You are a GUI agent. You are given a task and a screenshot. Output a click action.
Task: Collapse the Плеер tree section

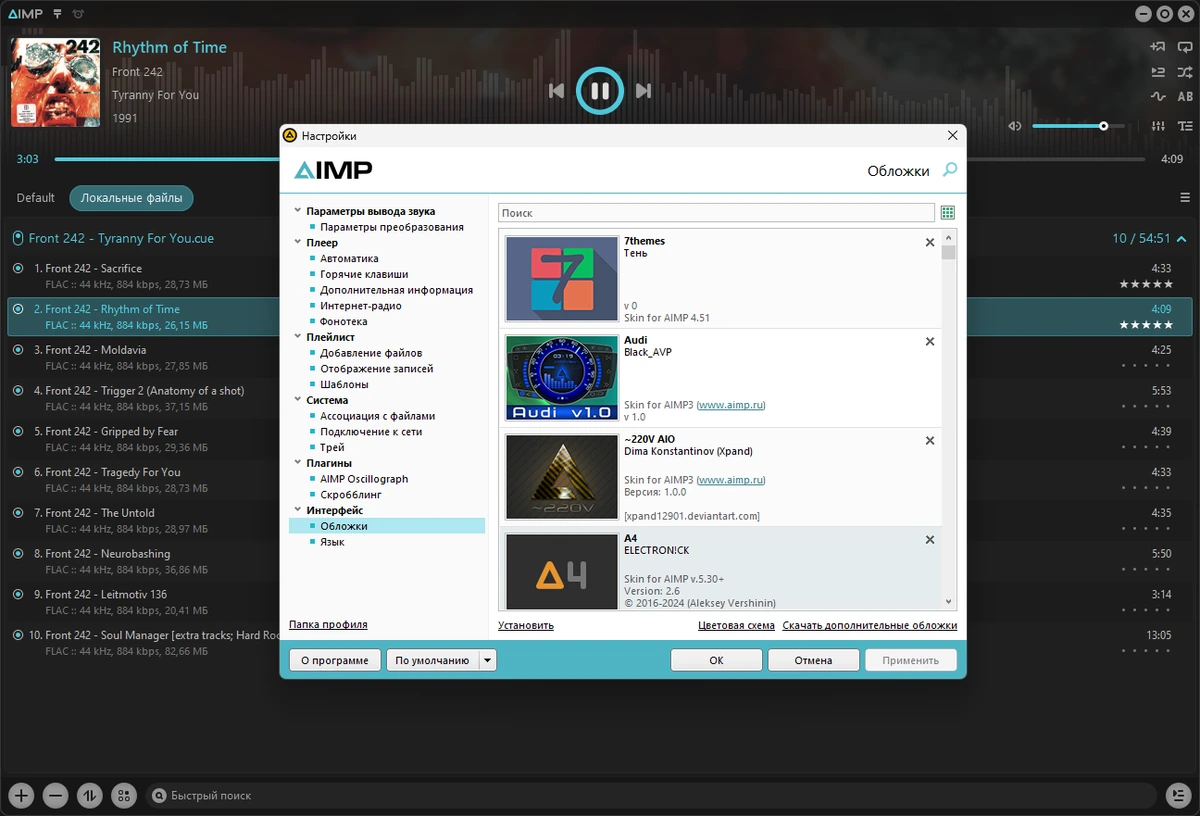[297, 242]
